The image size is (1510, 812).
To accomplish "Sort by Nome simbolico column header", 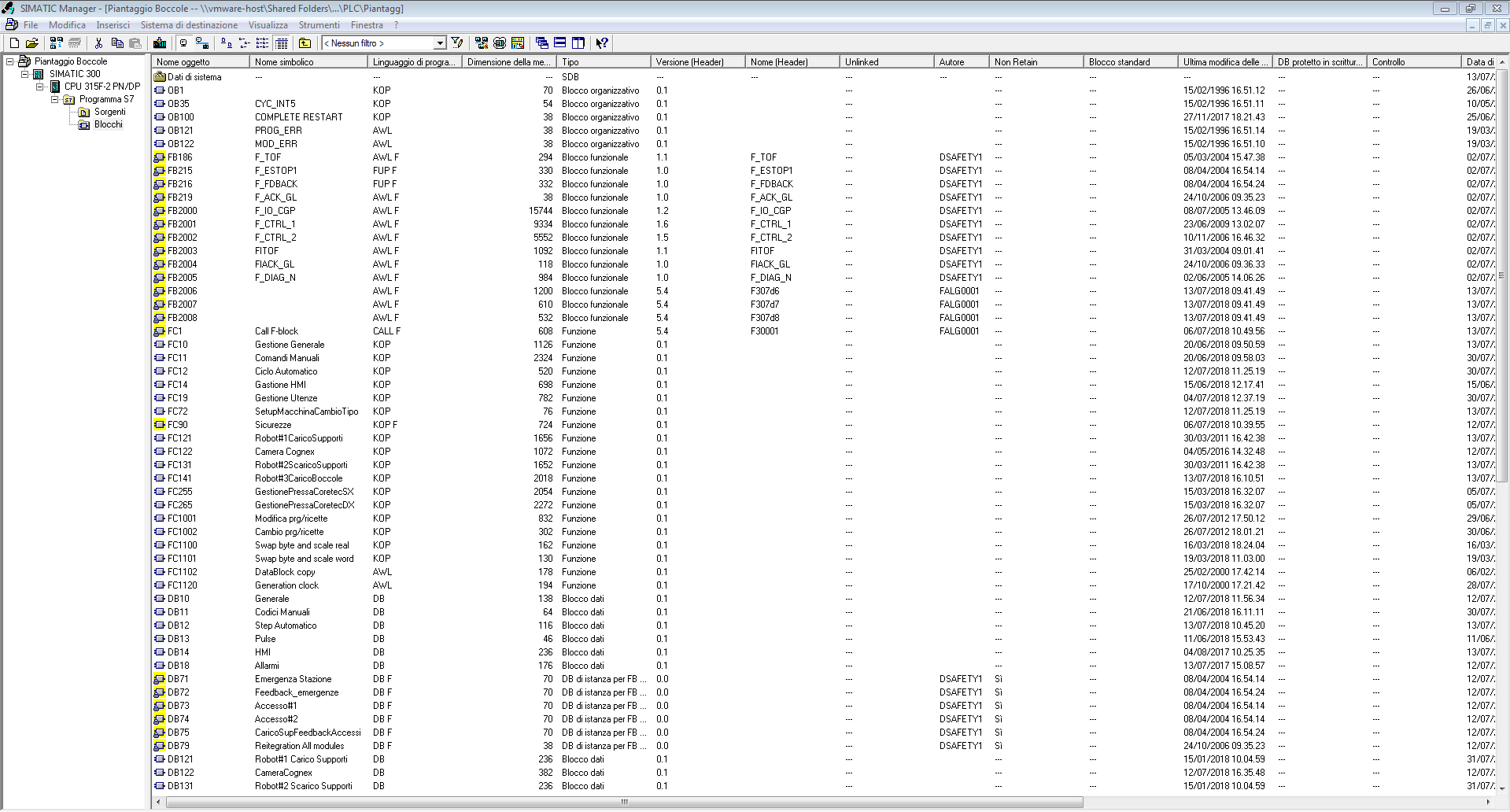I will click(x=308, y=61).
